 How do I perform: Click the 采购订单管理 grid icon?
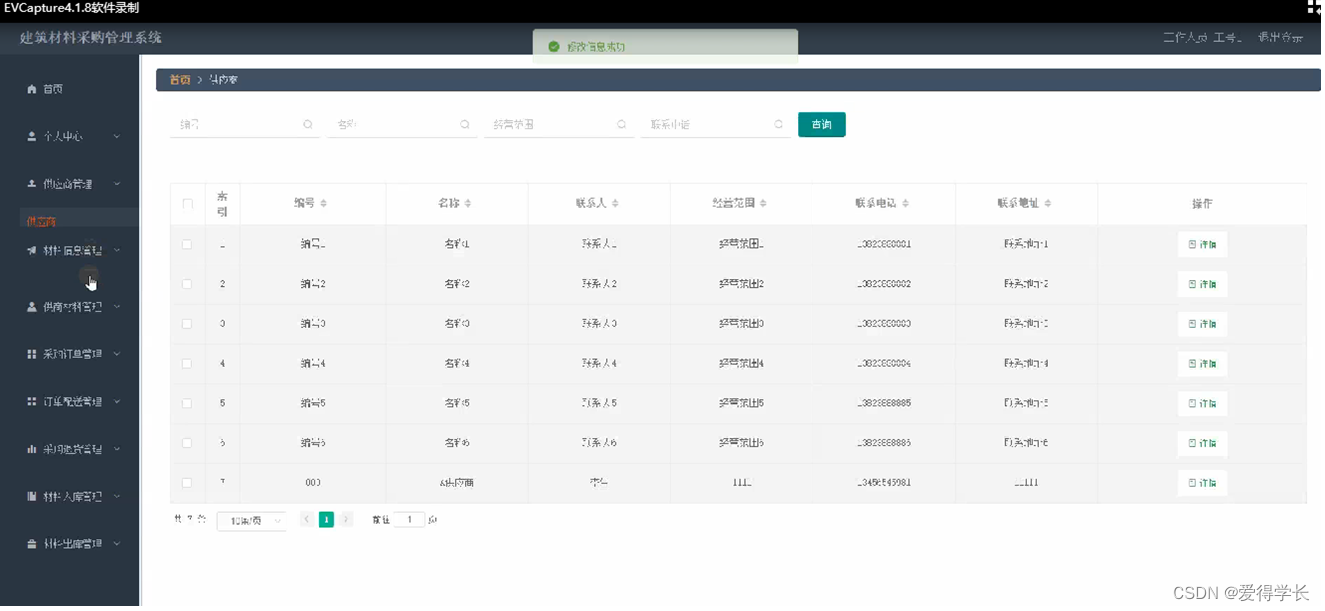pyautogui.click(x=31, y=354)
